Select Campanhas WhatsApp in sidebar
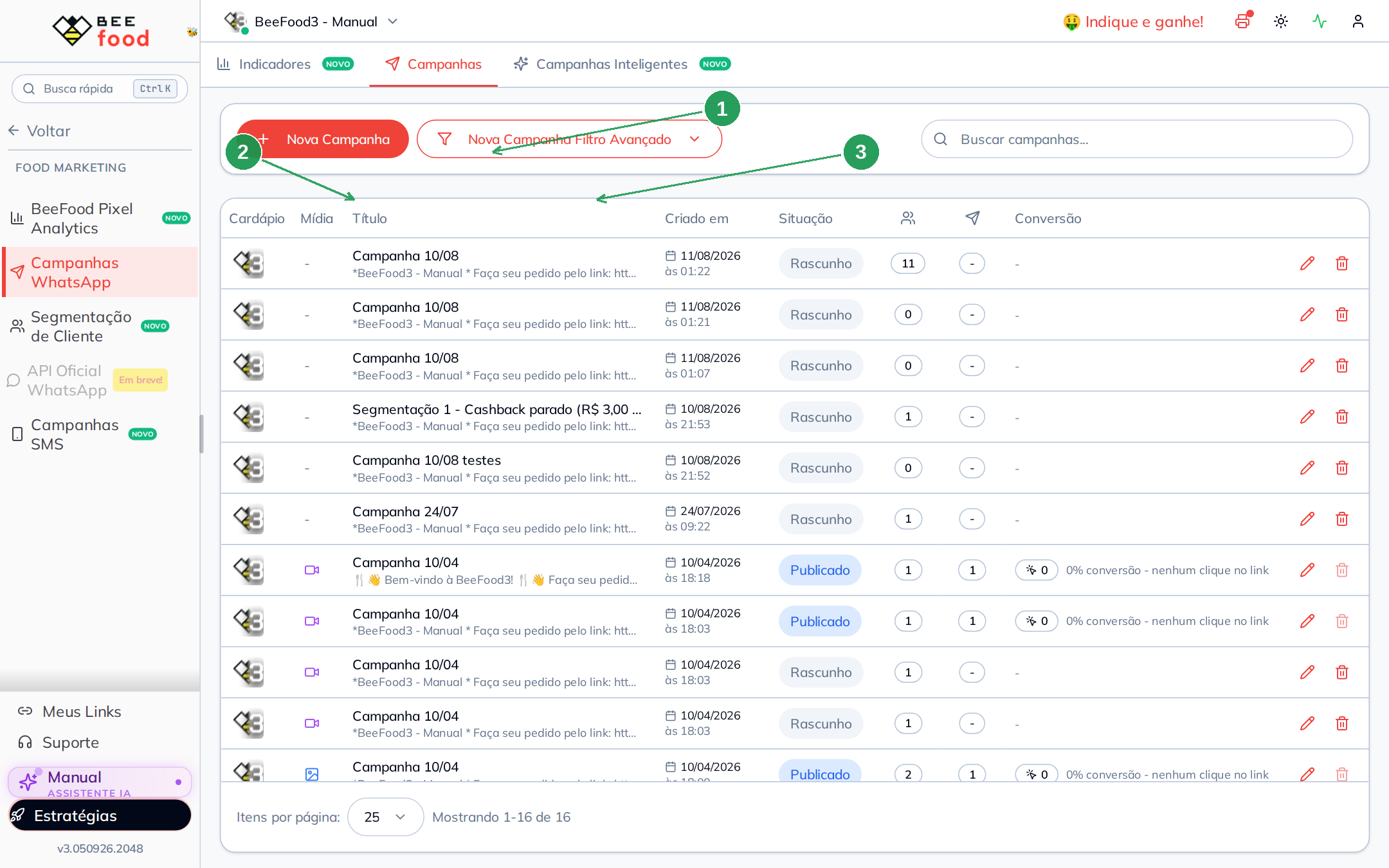The image size is (1389, 868). (x=100, y=273)
